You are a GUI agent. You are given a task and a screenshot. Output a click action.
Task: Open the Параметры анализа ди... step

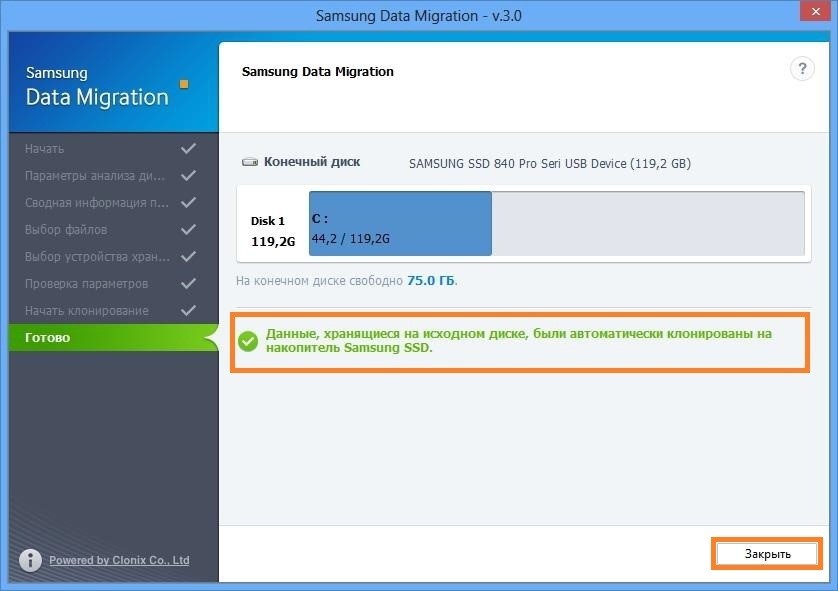point(95,176)
